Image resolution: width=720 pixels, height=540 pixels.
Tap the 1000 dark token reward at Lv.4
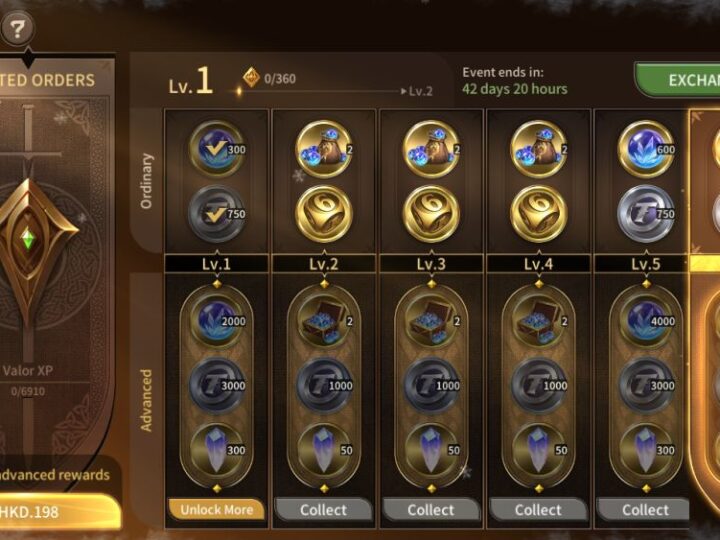pos(539,385)
